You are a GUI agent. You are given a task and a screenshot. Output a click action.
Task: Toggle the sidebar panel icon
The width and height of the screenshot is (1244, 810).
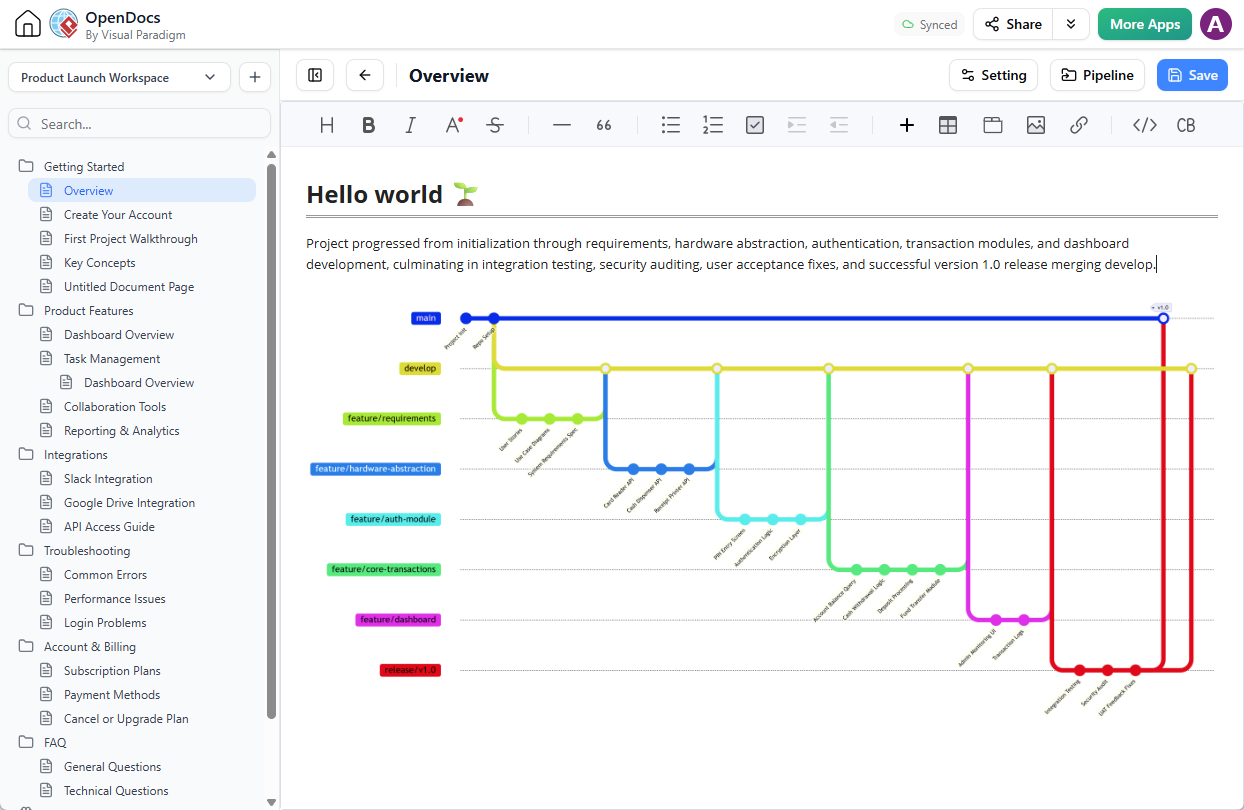(x=315, y=75)
